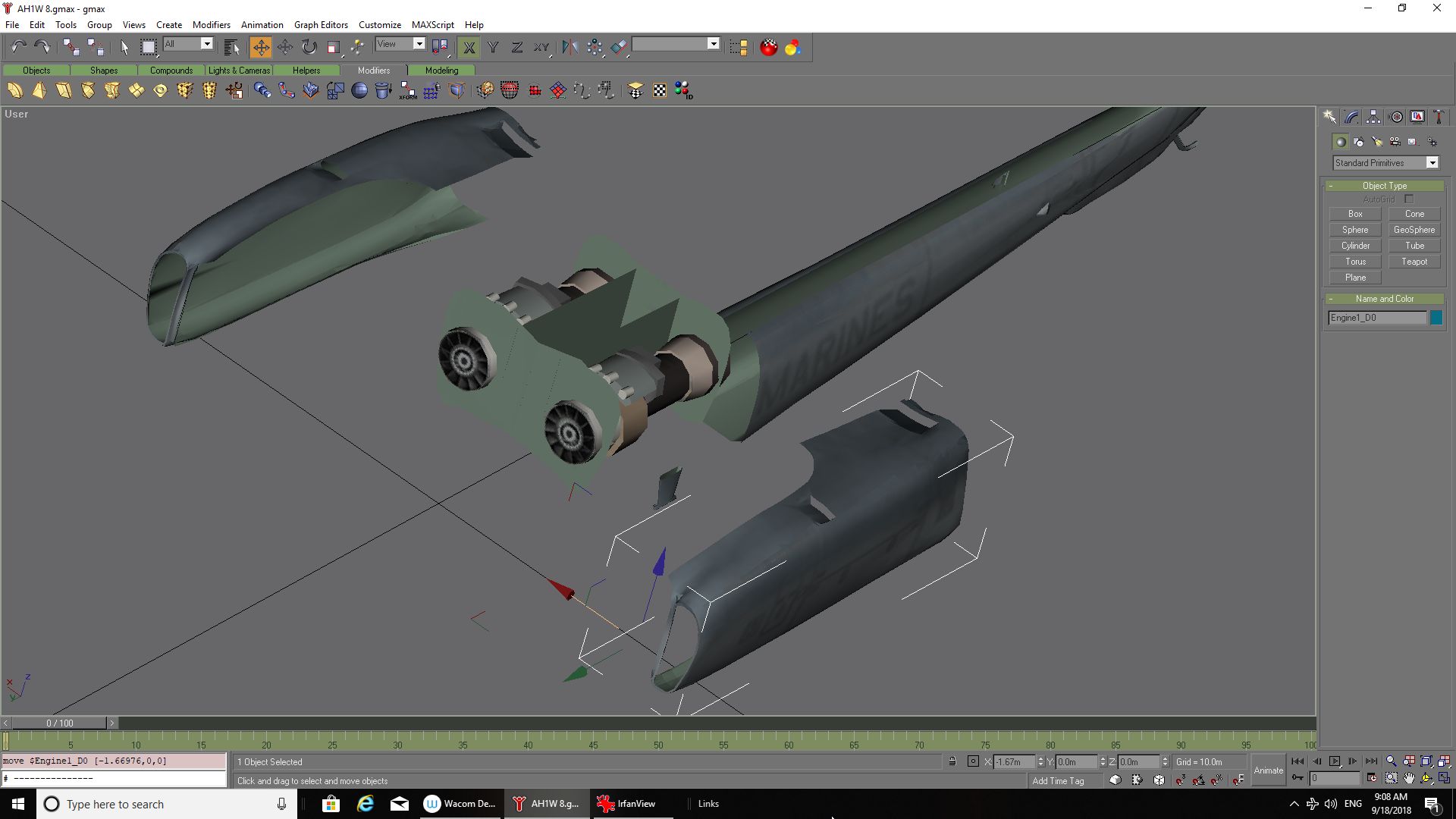Click the red teapot render icon

click(768, 47)
